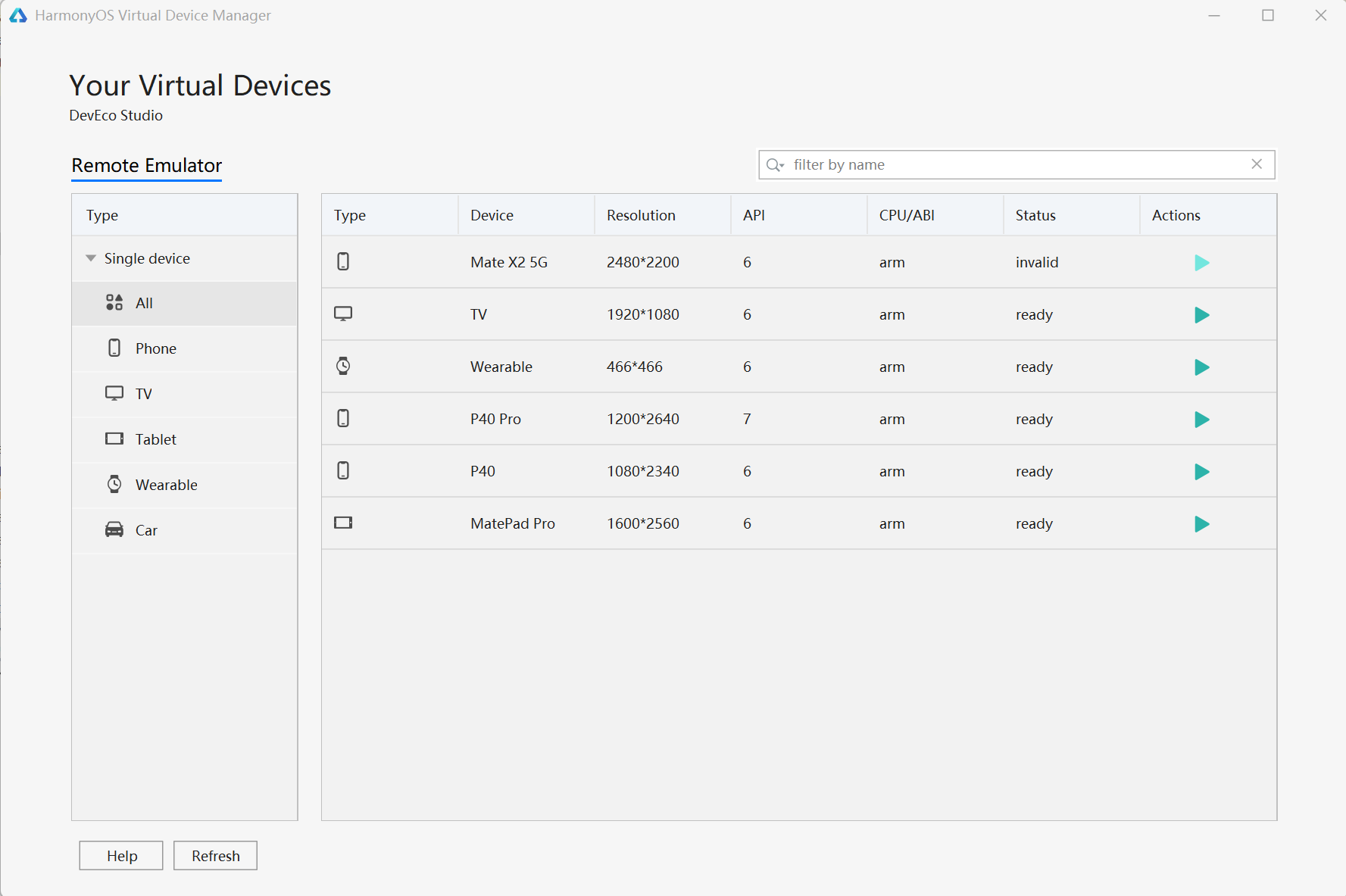
Task: Sort table by CPU/ABI column header
Action: pyautogui.click(x=935, y=215)
